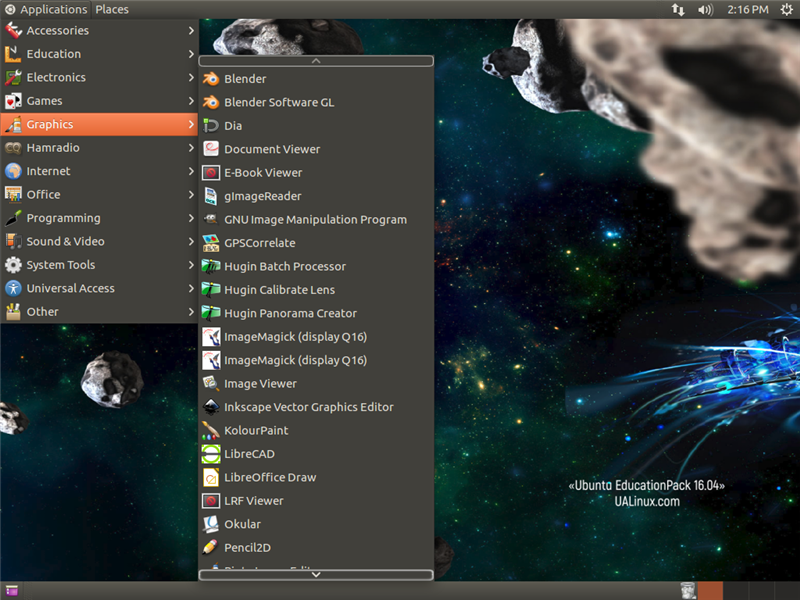Click the Accessories category icon
The image size is (800, 600).
(x=13, y=31)
